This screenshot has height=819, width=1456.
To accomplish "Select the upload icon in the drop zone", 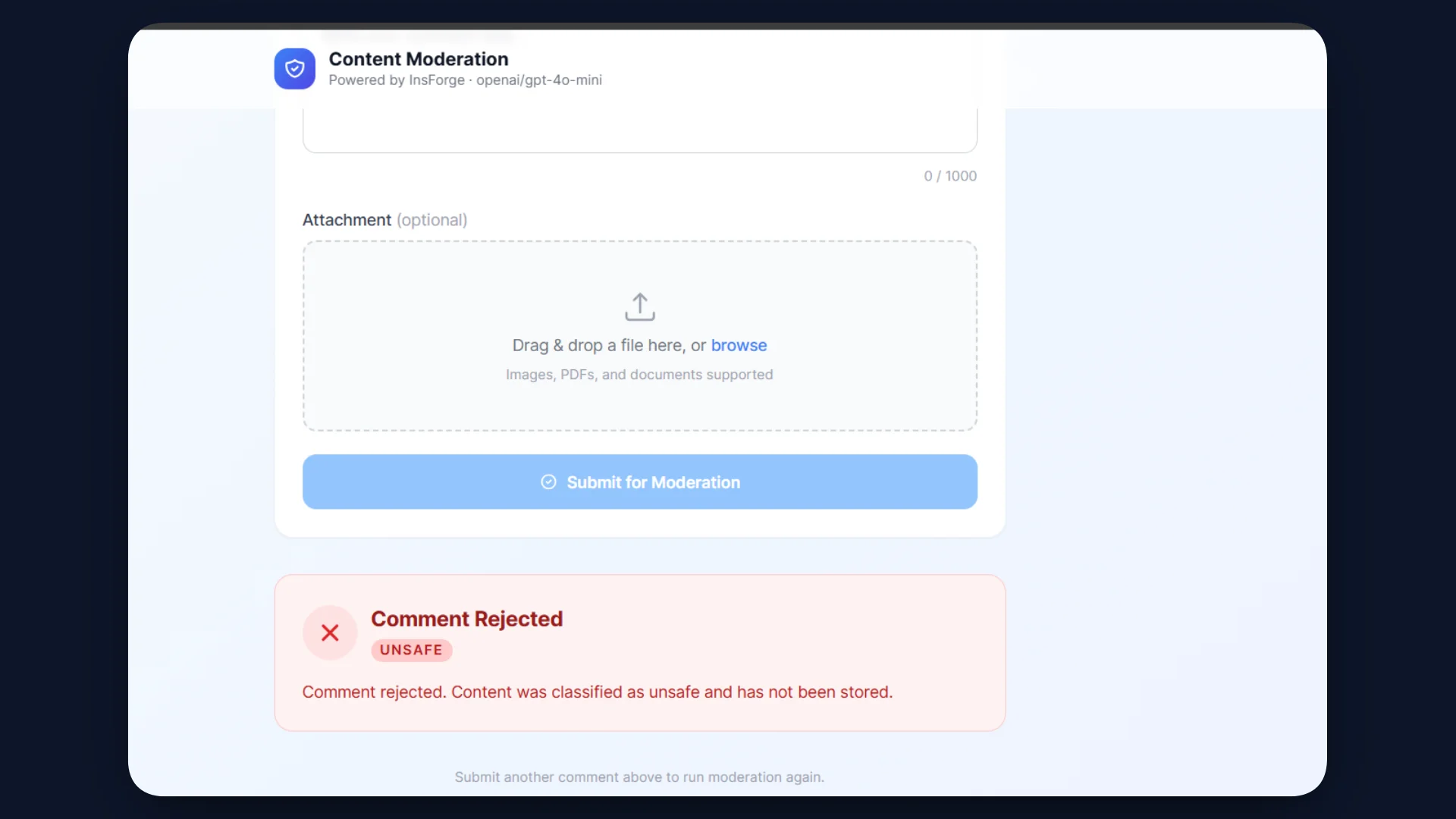I will point(639,306).
